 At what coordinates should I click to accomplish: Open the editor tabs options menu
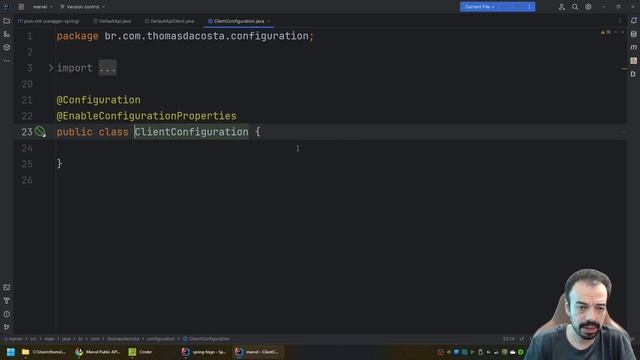coord(620,21)
